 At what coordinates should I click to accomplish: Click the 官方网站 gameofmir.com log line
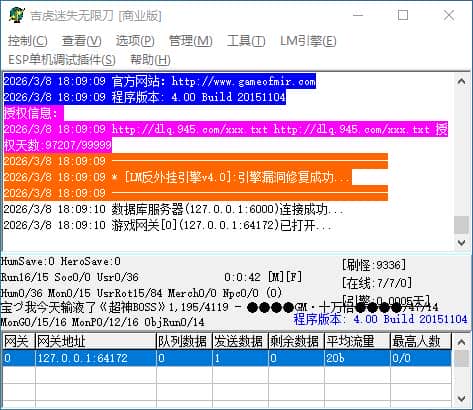160,81
